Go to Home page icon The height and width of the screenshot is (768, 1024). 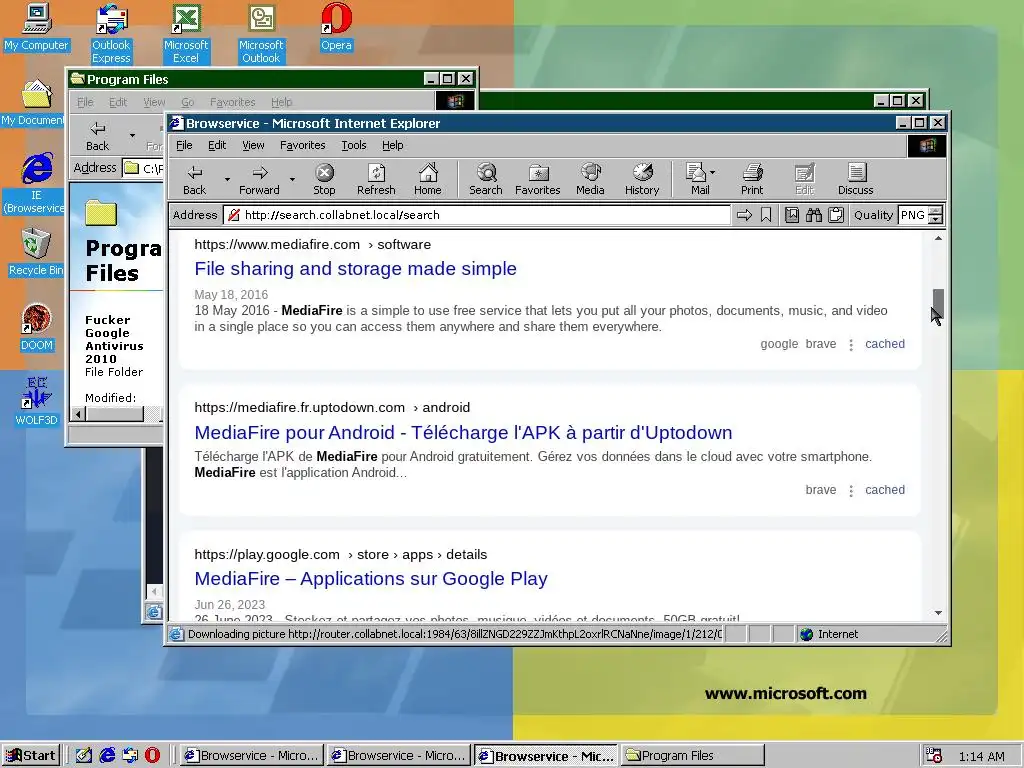(428, 179)
